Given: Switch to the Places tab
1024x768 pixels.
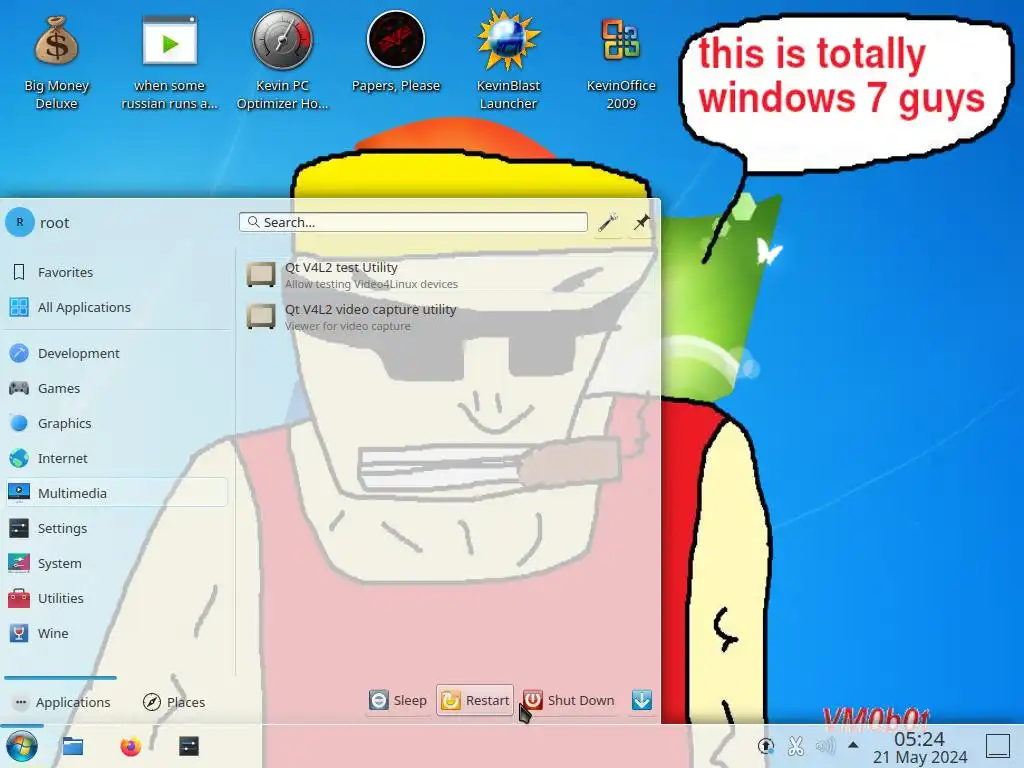Looking at the screenshot, I should [x=174, y=702].
